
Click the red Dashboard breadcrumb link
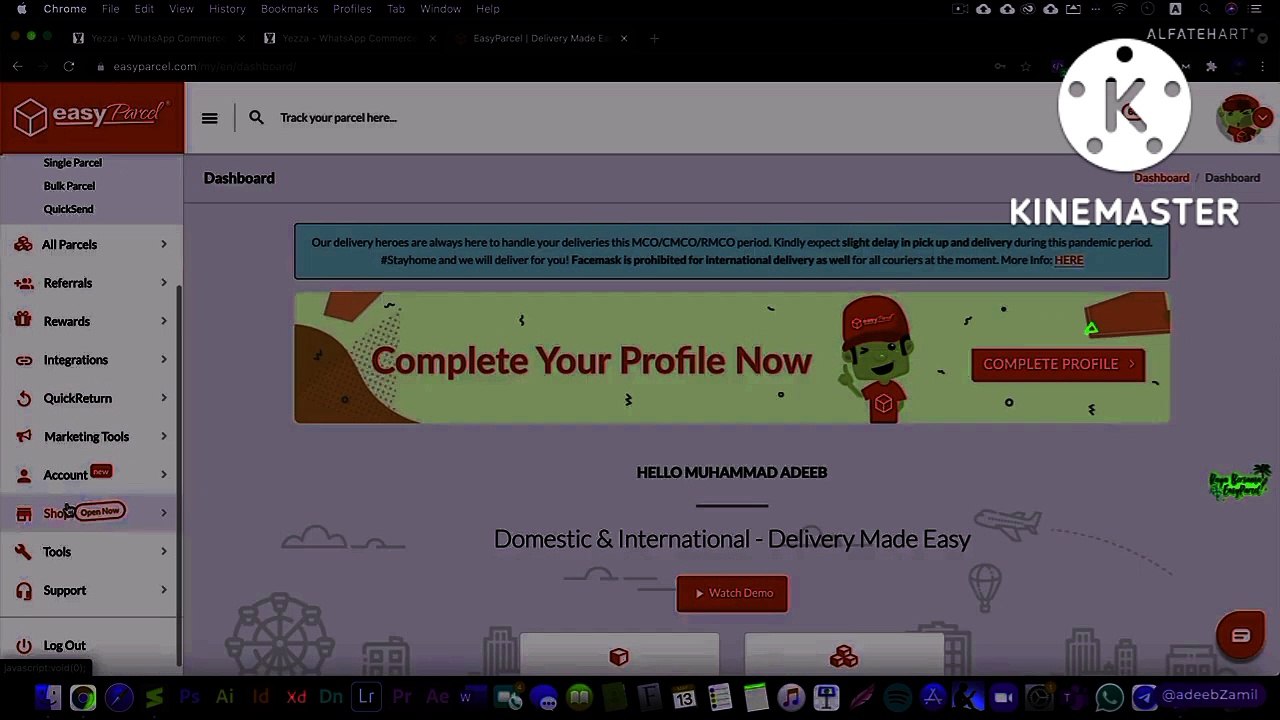pyautogui.click(x=1161, y=178)
